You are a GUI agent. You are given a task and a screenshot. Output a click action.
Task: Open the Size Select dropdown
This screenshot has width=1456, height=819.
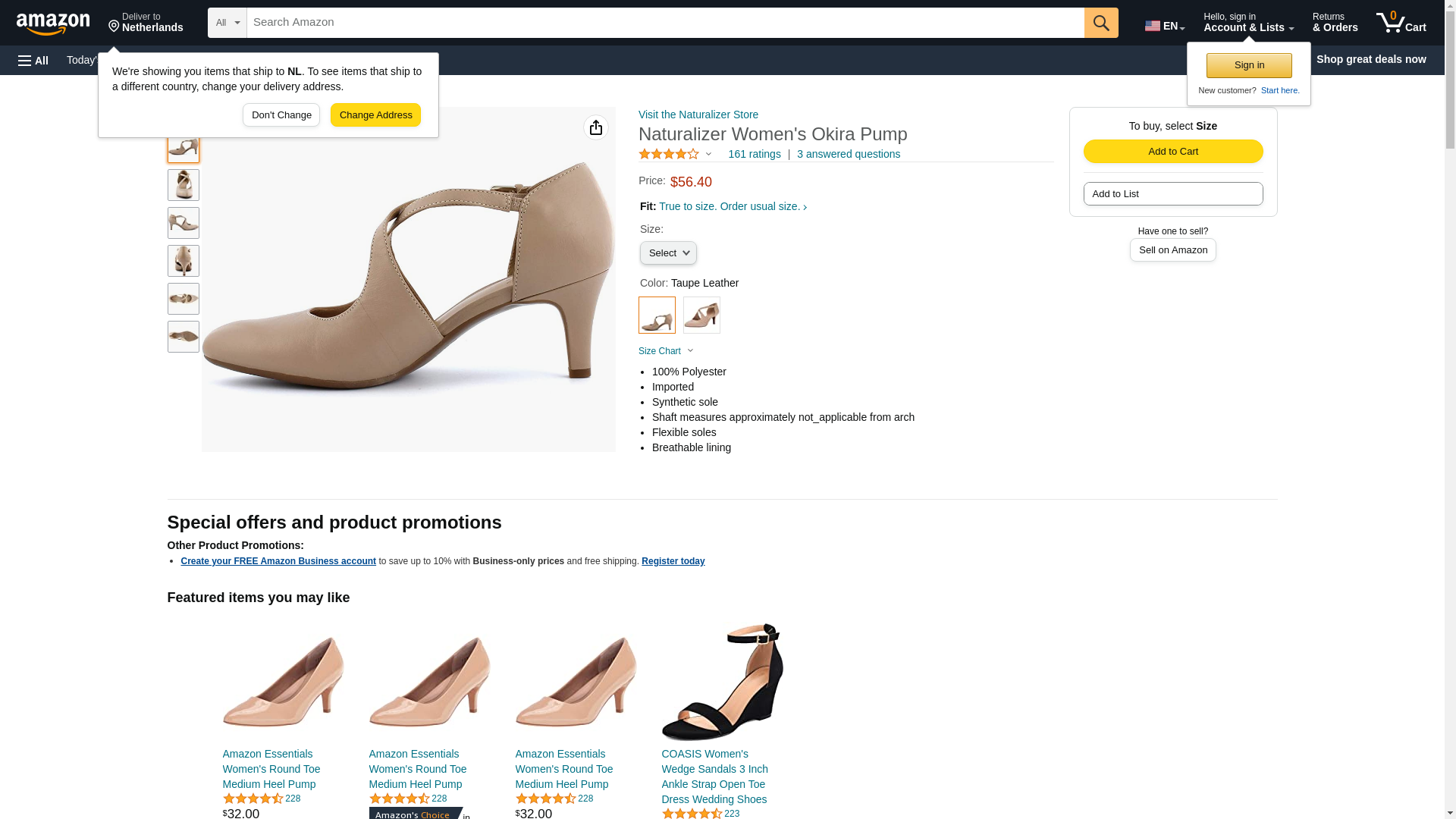pos(667,253)
